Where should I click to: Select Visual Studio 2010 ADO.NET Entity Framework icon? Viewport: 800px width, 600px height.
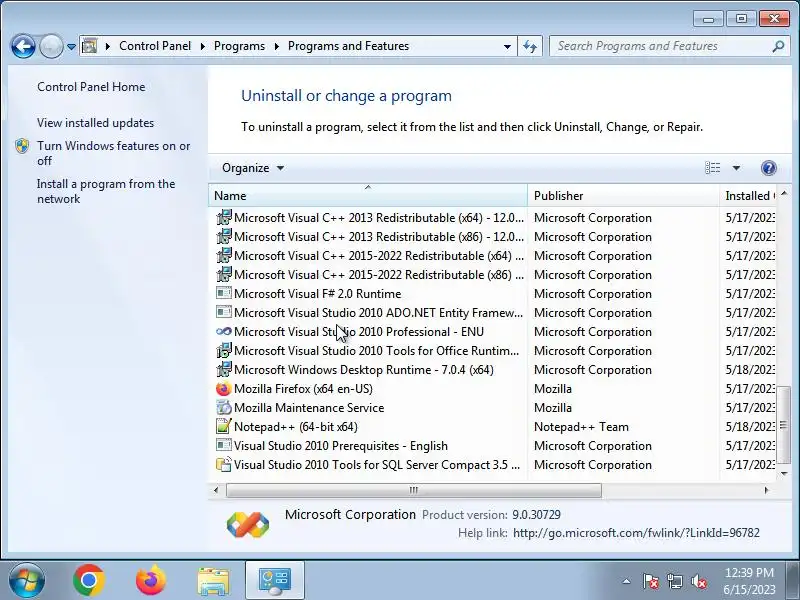click(223, 312)
